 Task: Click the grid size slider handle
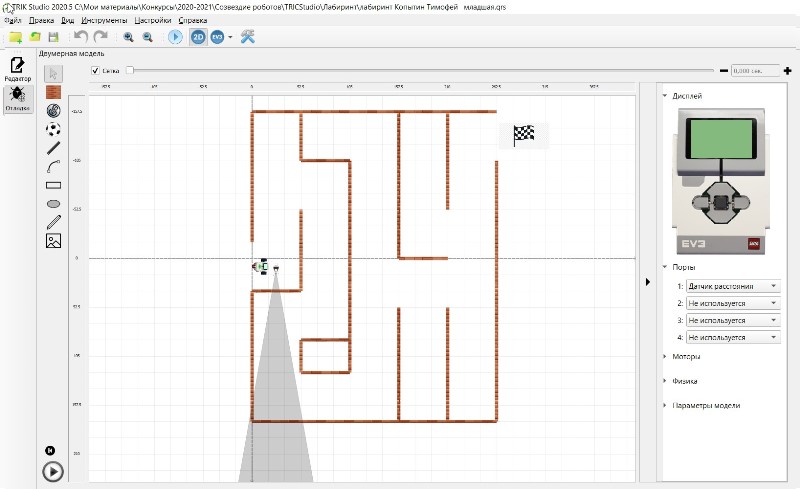coord(129,71)
